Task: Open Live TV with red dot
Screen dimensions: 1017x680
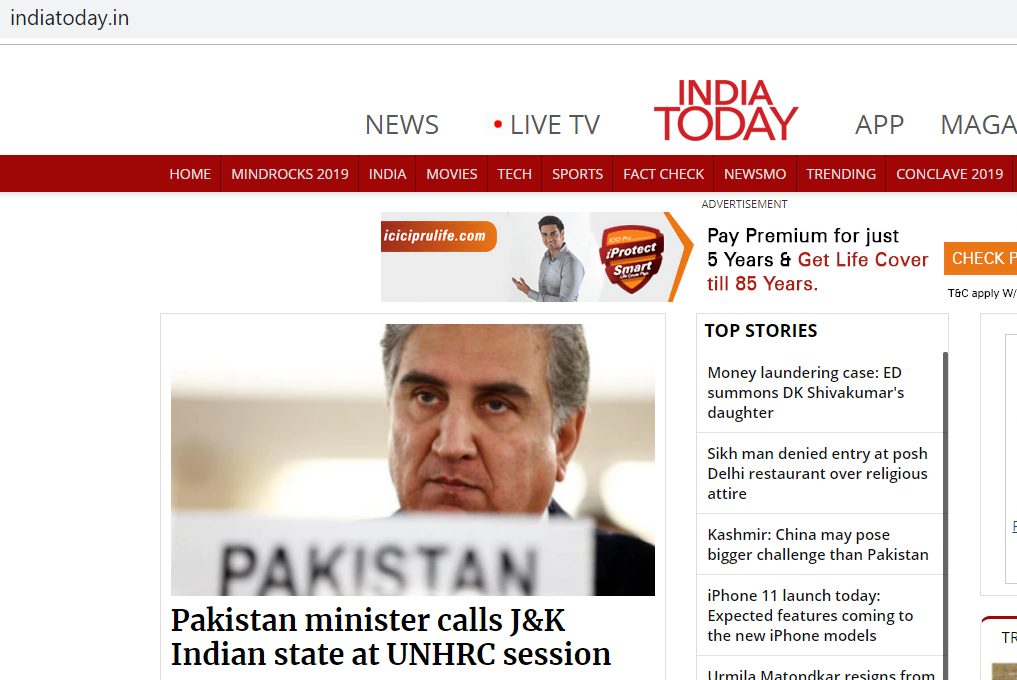Action: click(547, 125)
